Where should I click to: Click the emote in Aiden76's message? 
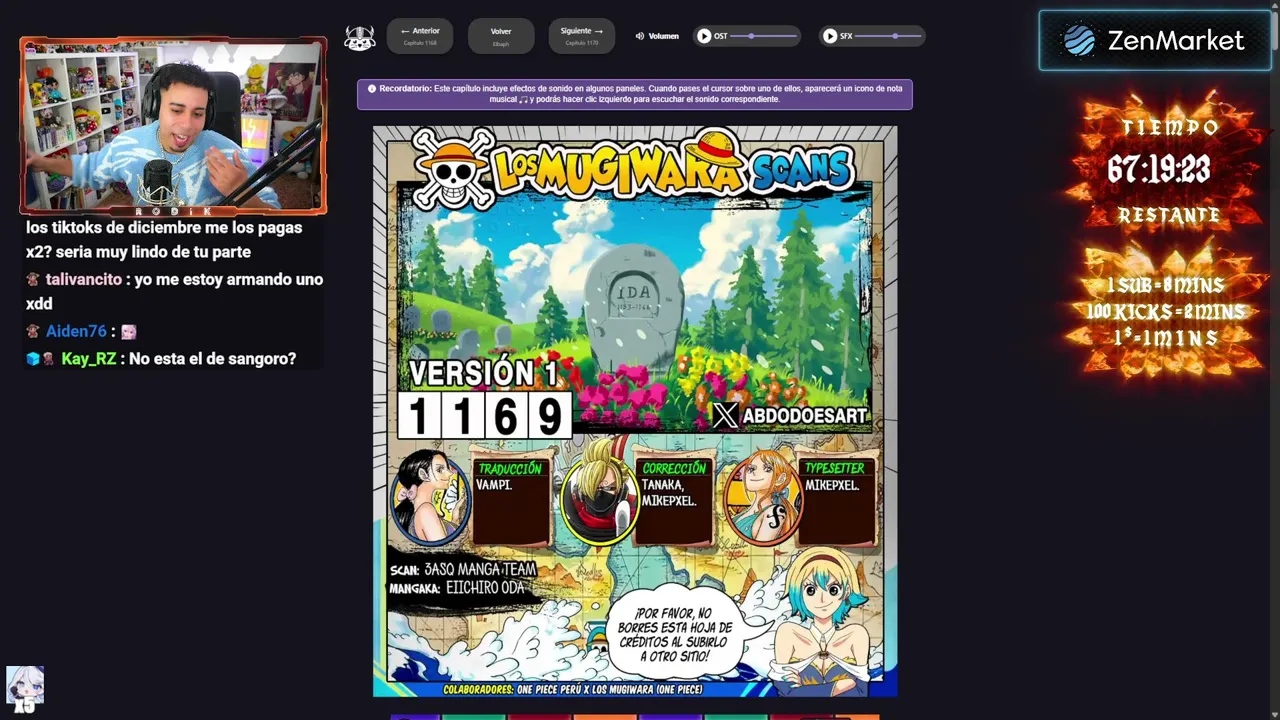click(128, 332)
